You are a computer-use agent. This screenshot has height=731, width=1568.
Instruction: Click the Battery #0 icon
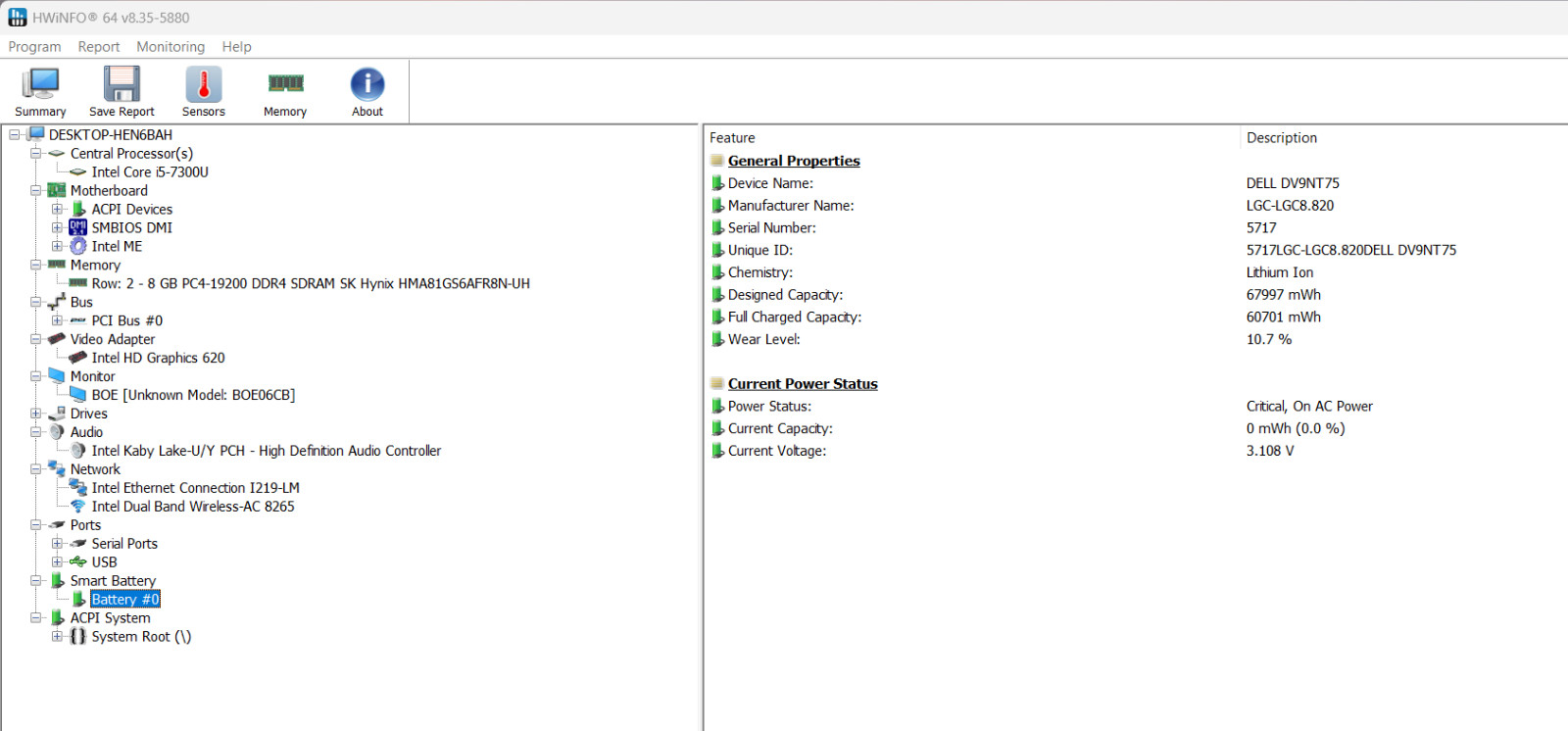[78, 600]
